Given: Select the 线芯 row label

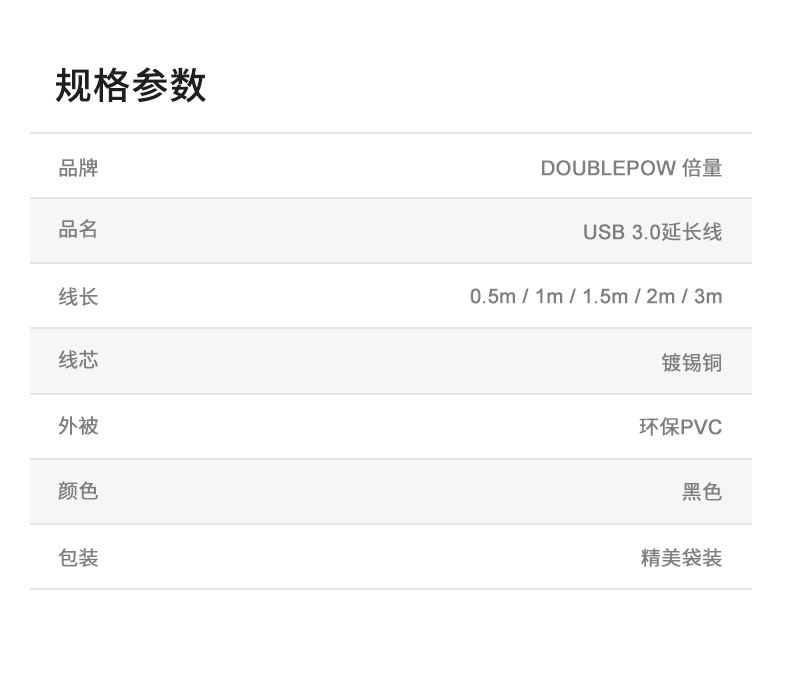Looking at the screenshot, I should point(78,361).
